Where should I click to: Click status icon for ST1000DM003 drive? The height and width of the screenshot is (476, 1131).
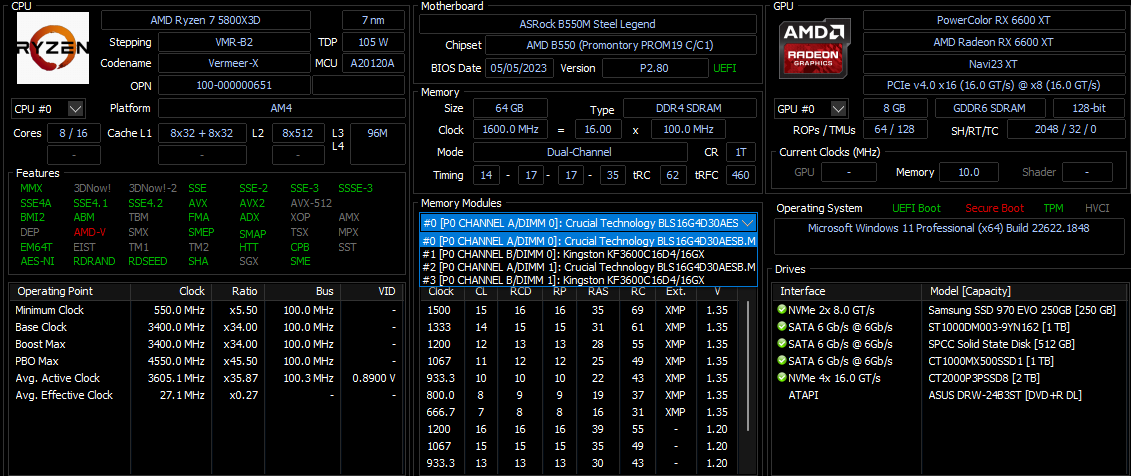click(782, 327)
